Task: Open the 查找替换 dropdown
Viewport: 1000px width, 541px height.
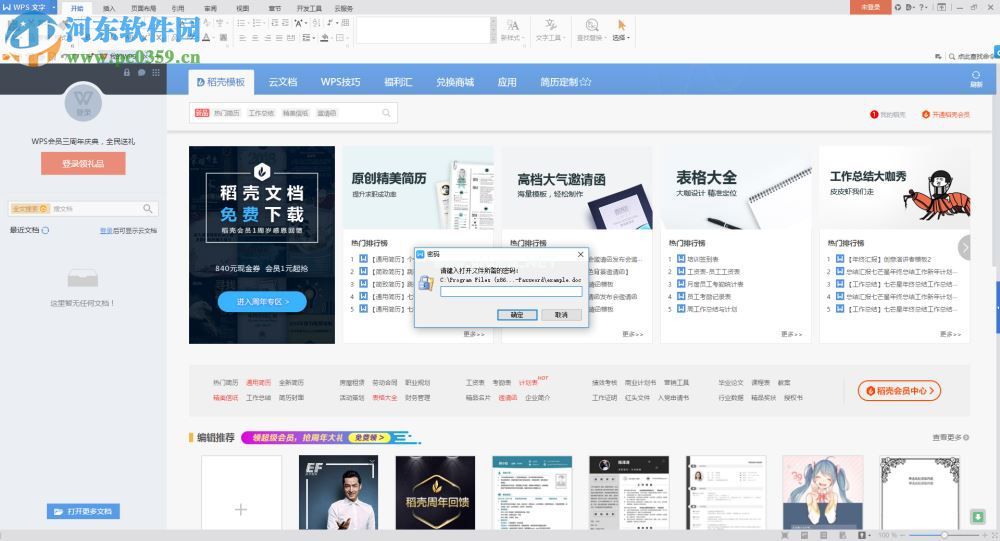Action: (592, 30)
